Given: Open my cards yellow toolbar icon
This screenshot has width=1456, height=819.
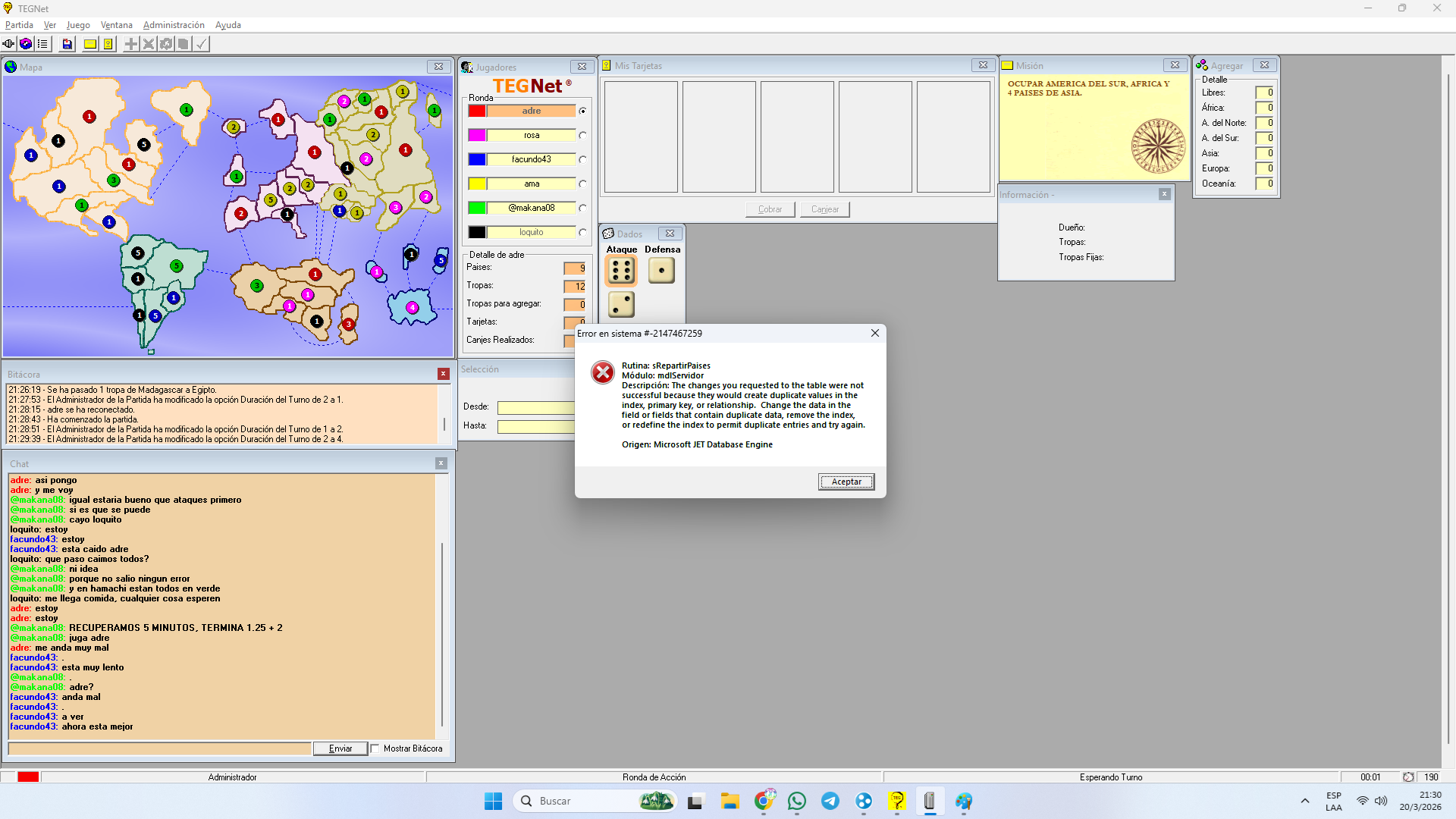Looking at the screenshot, I should 108,44.
